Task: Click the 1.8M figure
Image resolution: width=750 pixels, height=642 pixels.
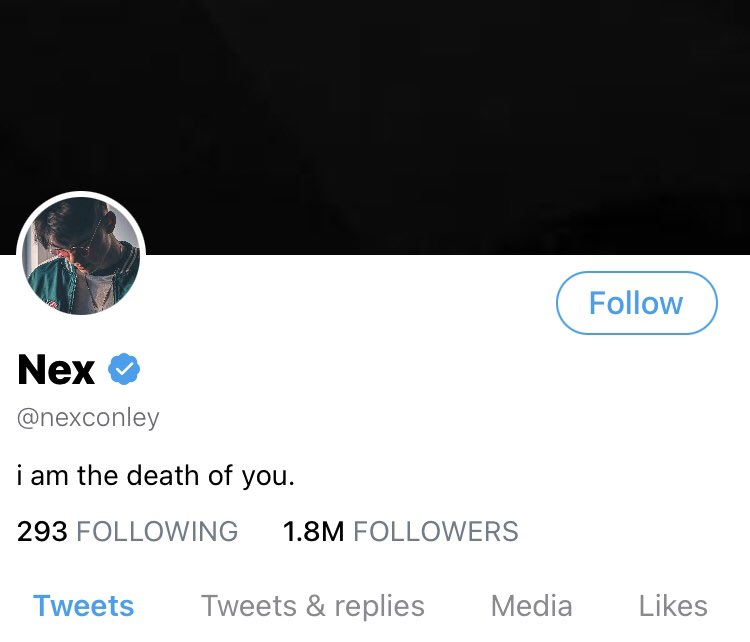Action: click(313, 531)
